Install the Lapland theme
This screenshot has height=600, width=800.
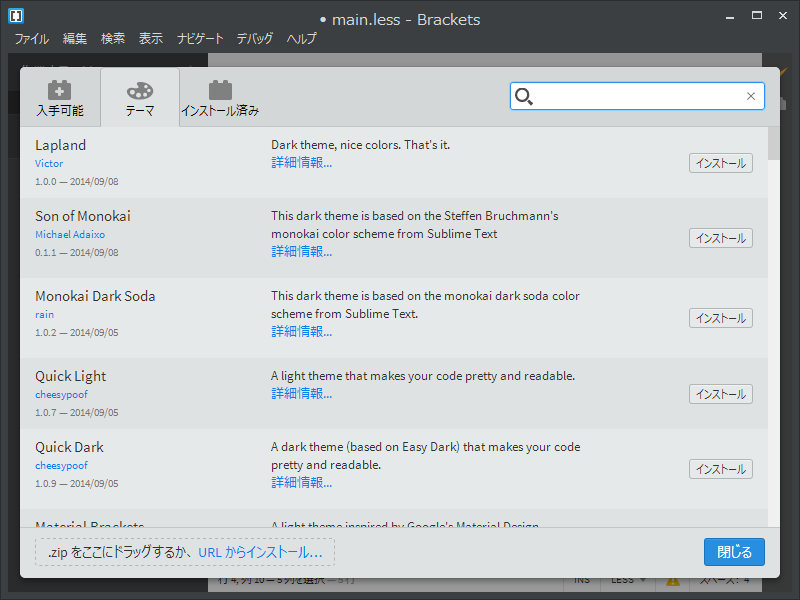tap(720, 163)
